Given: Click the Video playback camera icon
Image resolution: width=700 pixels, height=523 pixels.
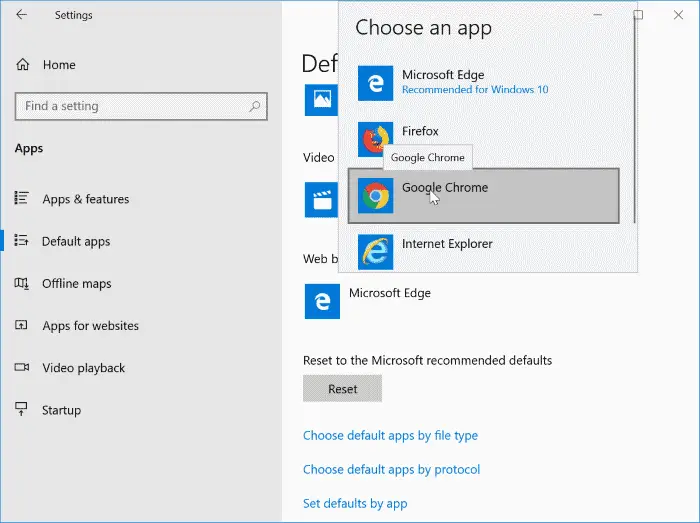Looking at the screenshot, I should [22, 367].
